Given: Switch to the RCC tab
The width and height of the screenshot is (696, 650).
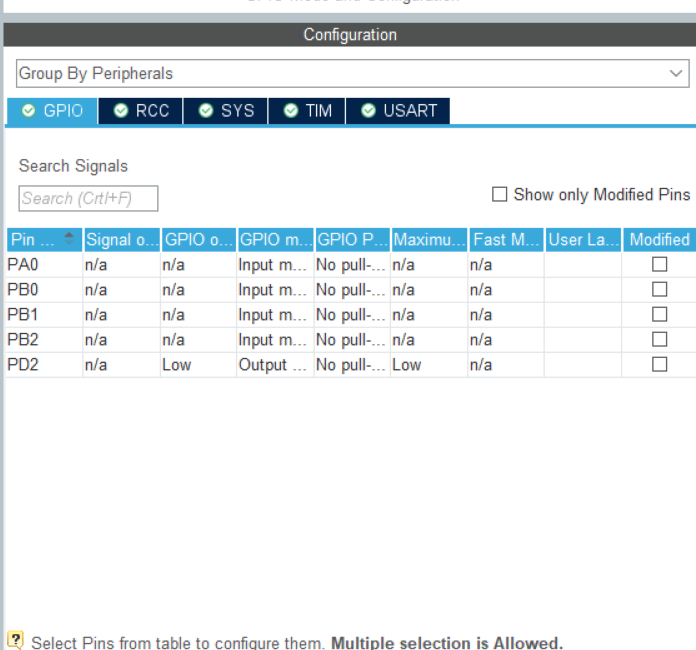Looking at the screenshot, I should click(141, 111).
